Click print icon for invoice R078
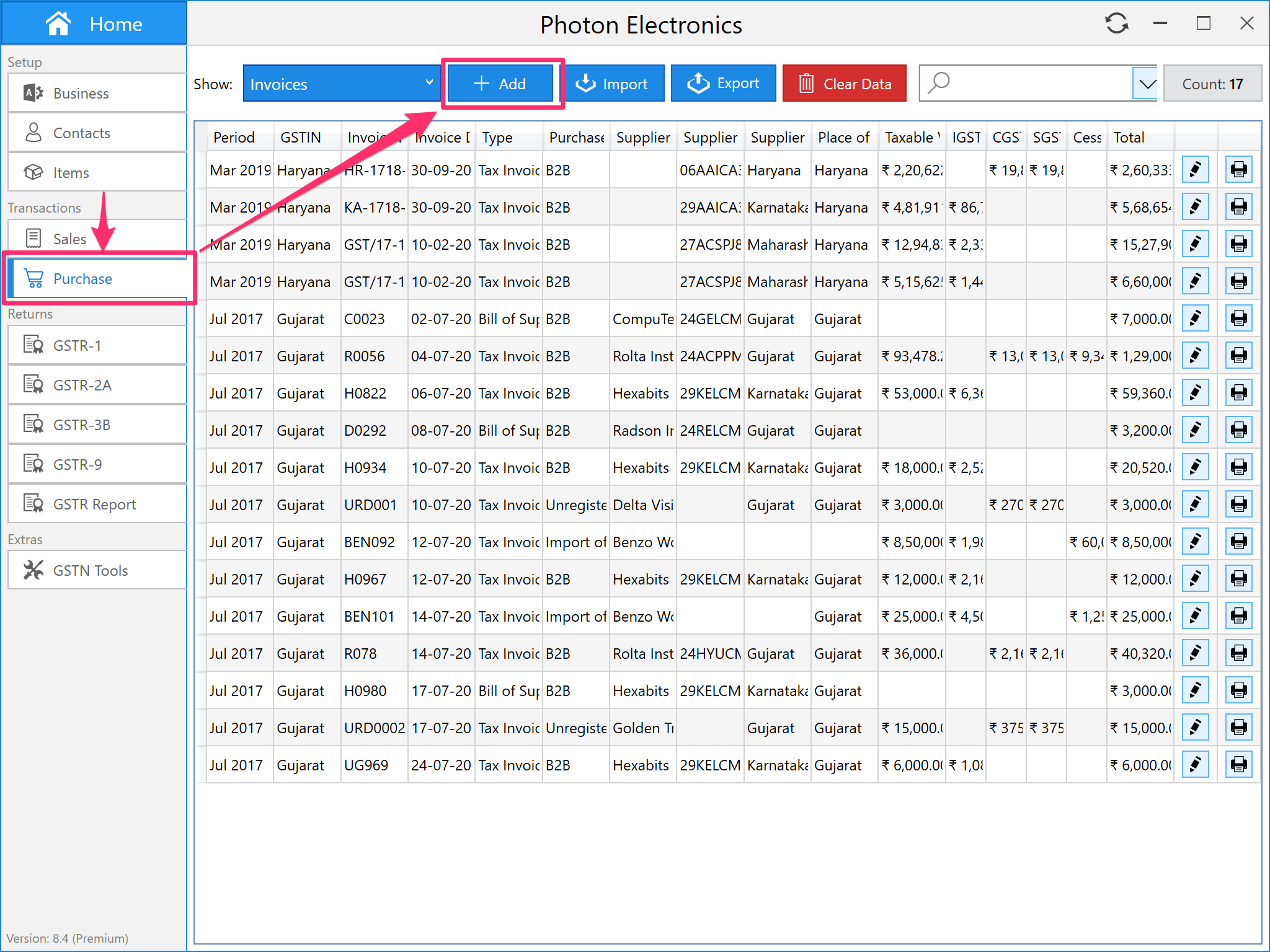 pyautogui.click(x=1238, y=653)
